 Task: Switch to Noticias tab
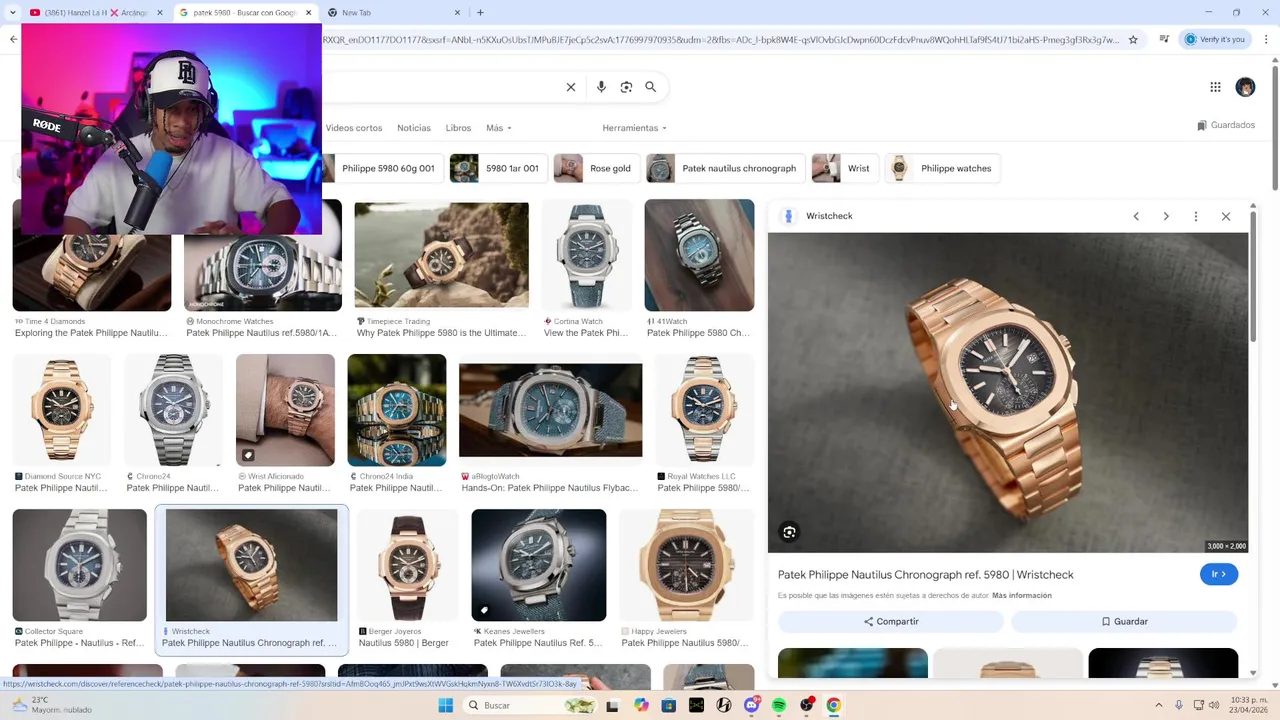[x=414, y=128]
